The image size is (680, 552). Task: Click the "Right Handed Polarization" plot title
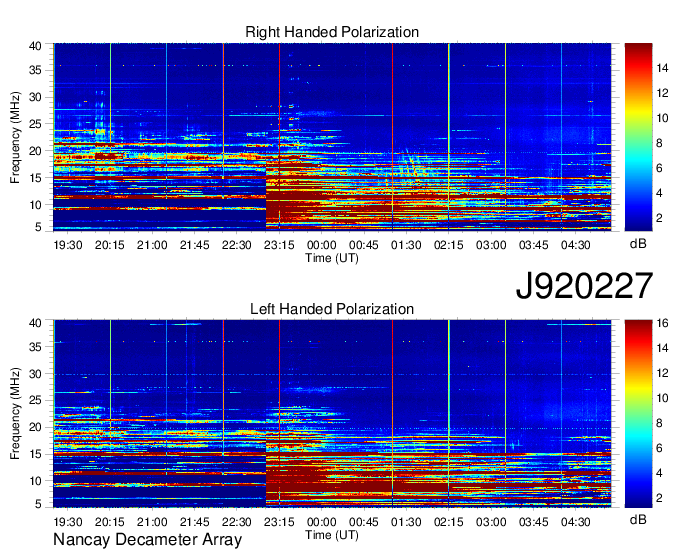coord(332,32)
